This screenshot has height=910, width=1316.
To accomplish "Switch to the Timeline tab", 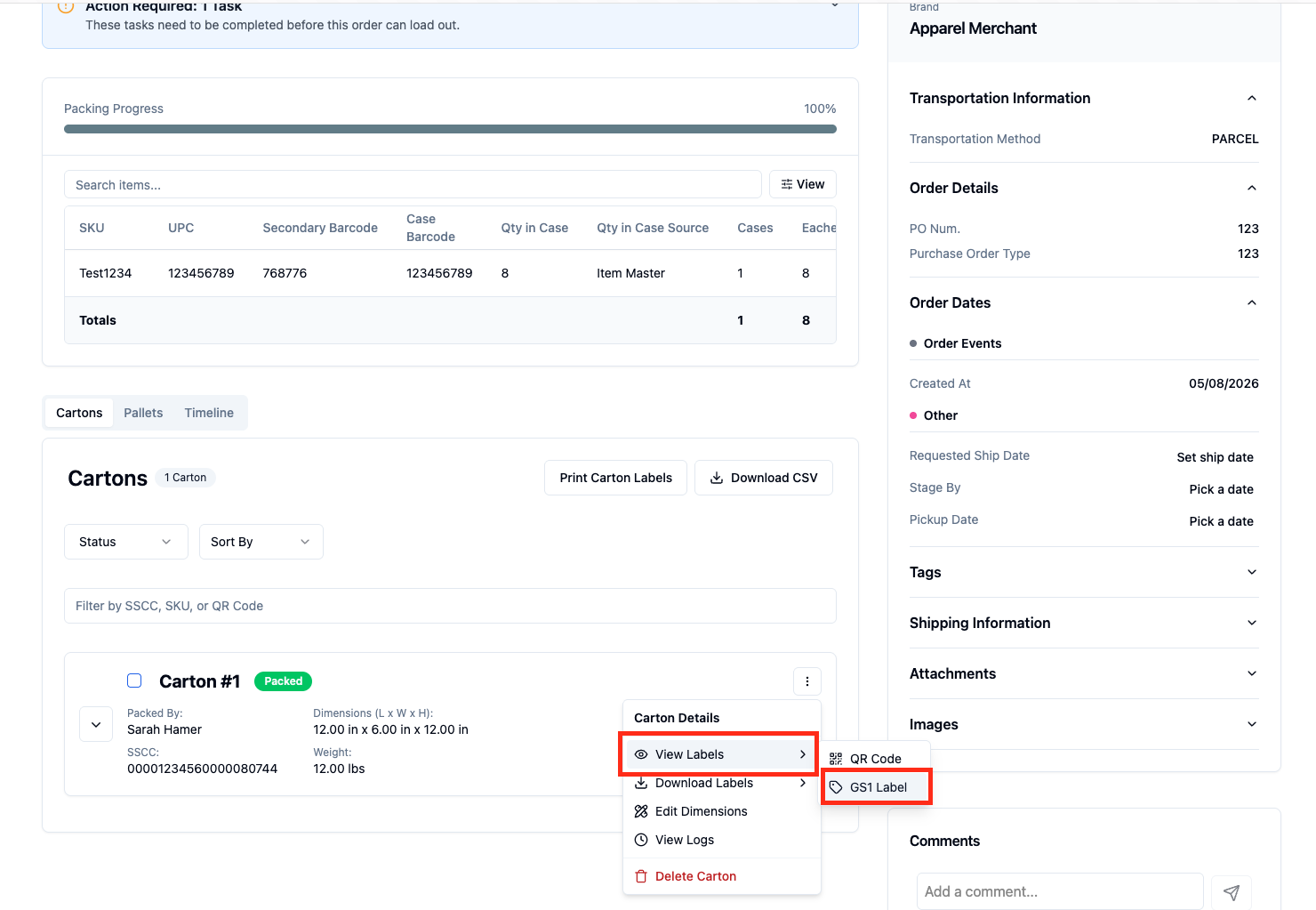I will tap(209, 413).
